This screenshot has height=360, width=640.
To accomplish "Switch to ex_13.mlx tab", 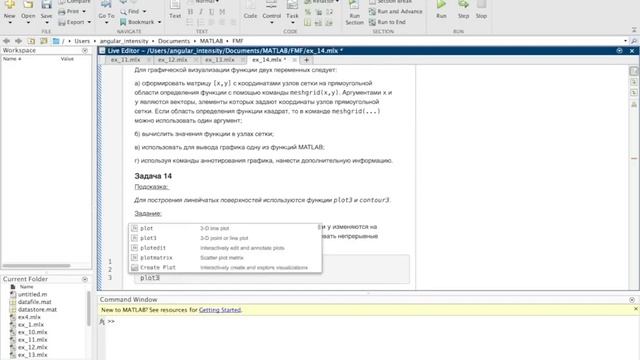I will (x=220, y=60).
